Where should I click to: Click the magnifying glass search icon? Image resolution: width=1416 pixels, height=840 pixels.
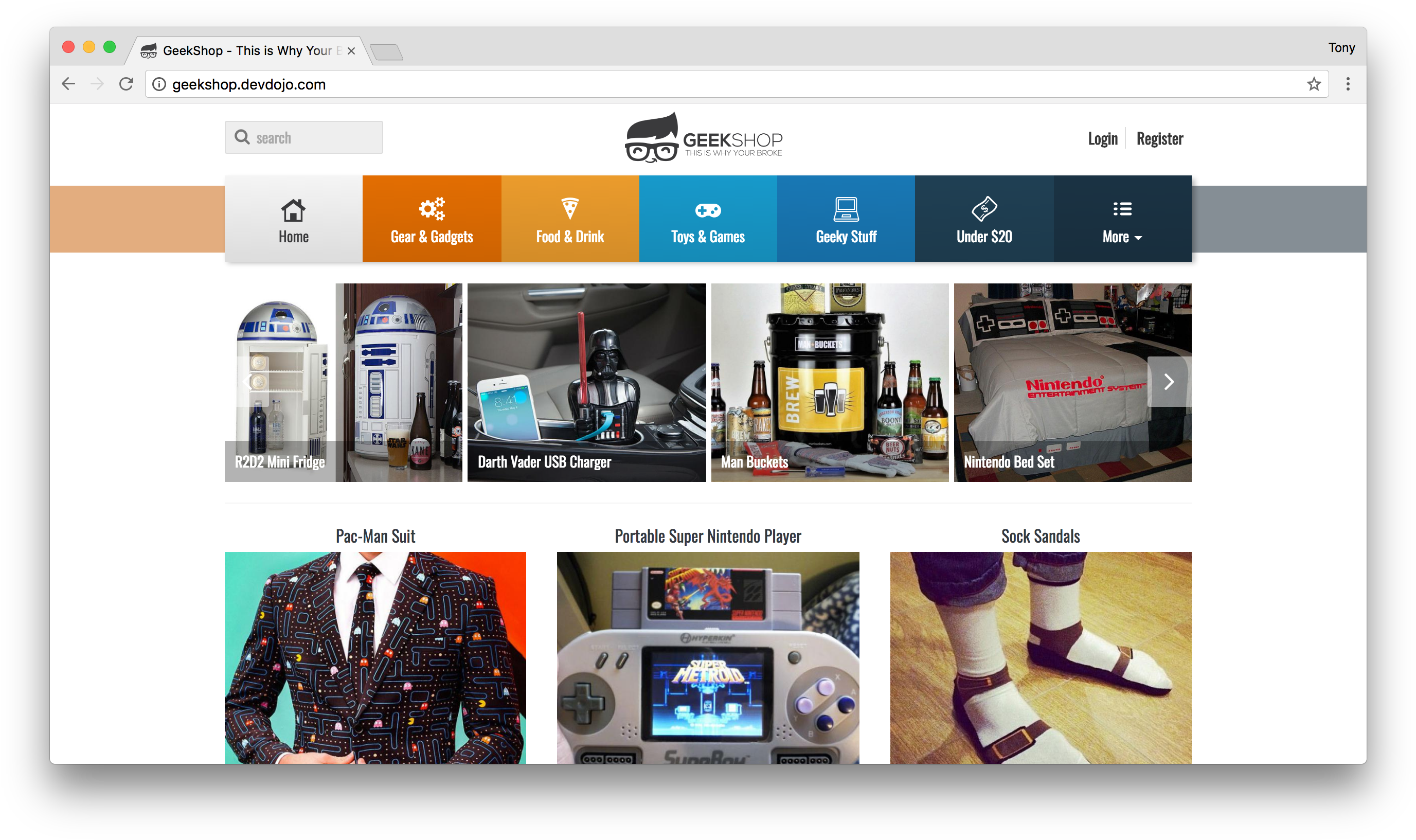pos(242,137)
